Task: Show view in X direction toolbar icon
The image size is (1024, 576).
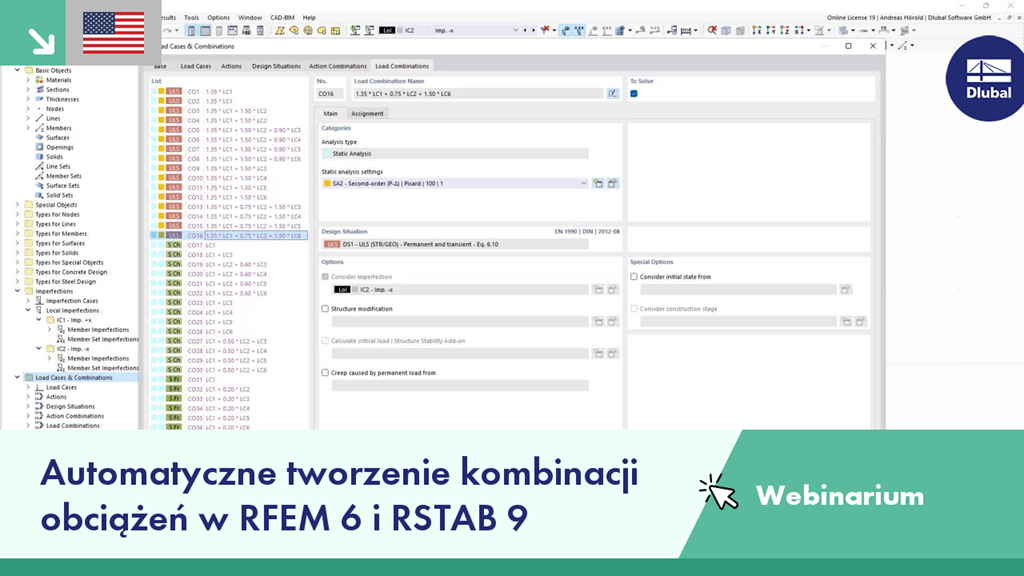Action: tap(756, 30)
